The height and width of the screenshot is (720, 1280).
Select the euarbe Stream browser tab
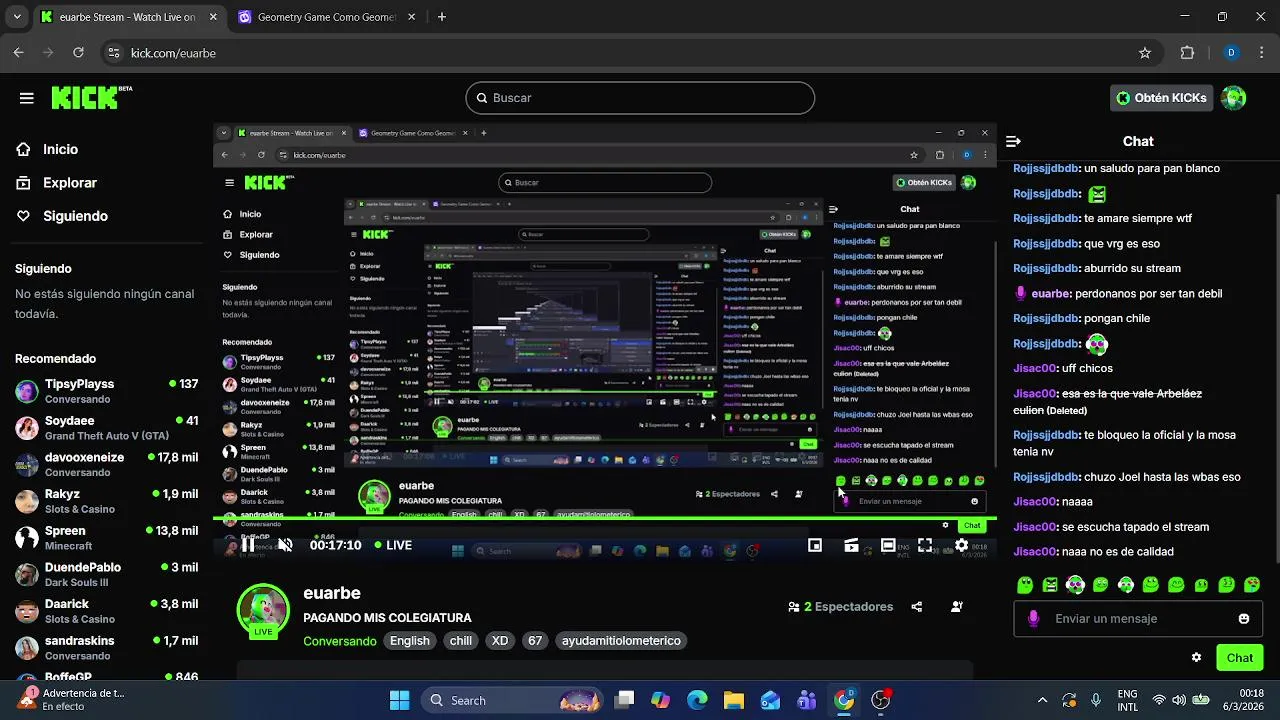[x=130, y=17]
